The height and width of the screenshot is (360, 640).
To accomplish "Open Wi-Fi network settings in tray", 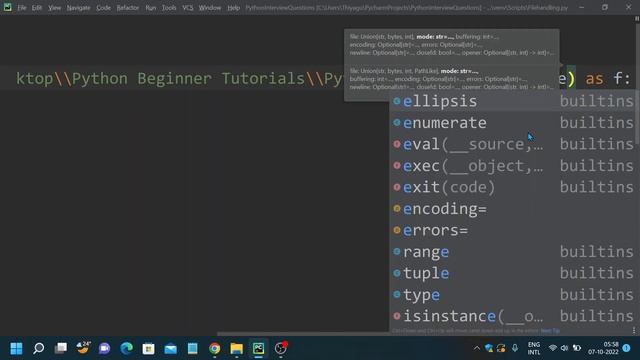I will pos(553,348).
